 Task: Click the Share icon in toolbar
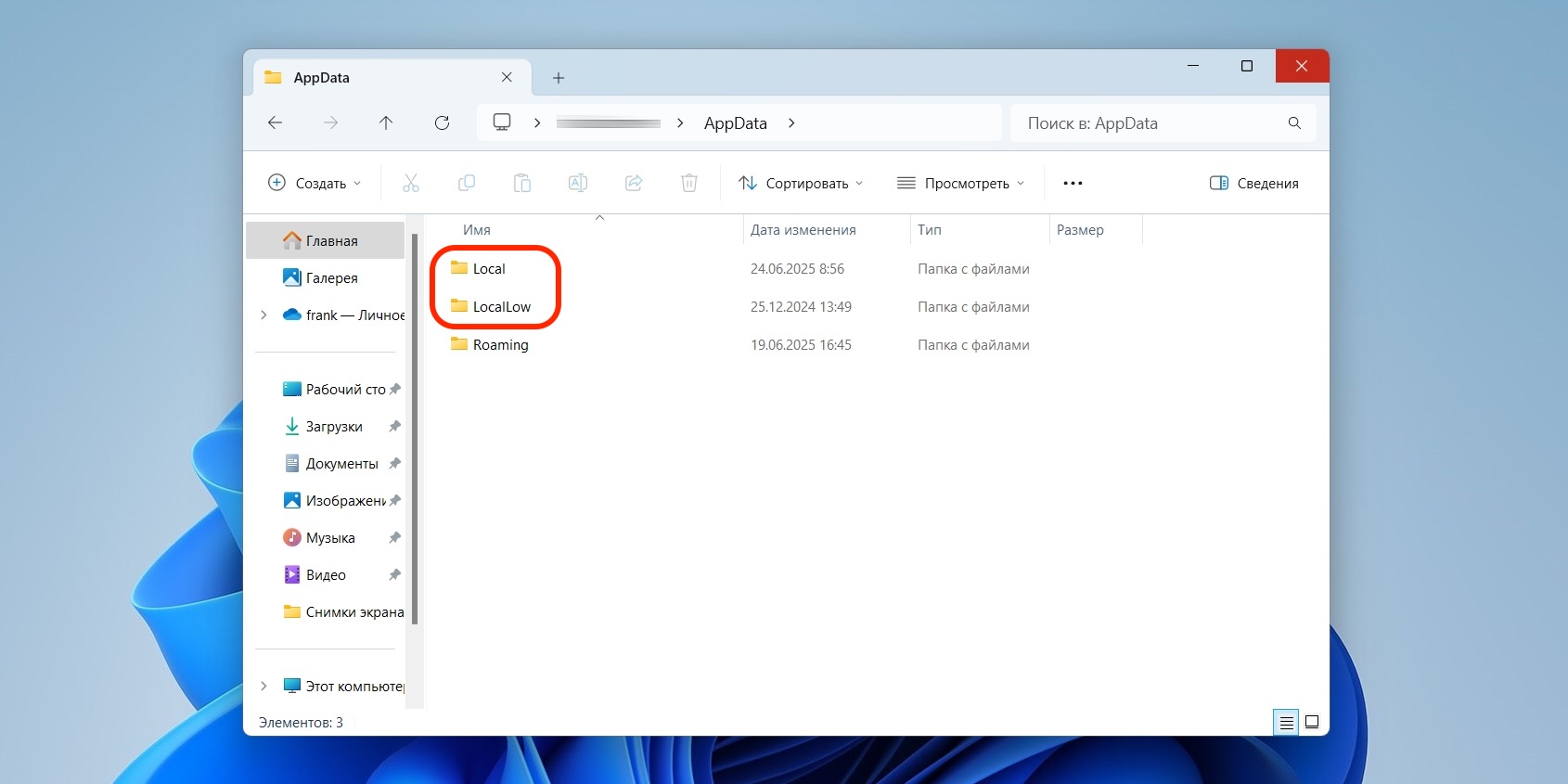tap(634, 183)
